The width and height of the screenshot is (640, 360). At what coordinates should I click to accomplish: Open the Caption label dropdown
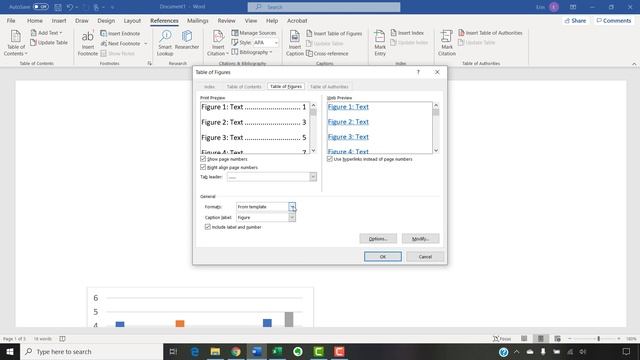[x=292, y=218]
